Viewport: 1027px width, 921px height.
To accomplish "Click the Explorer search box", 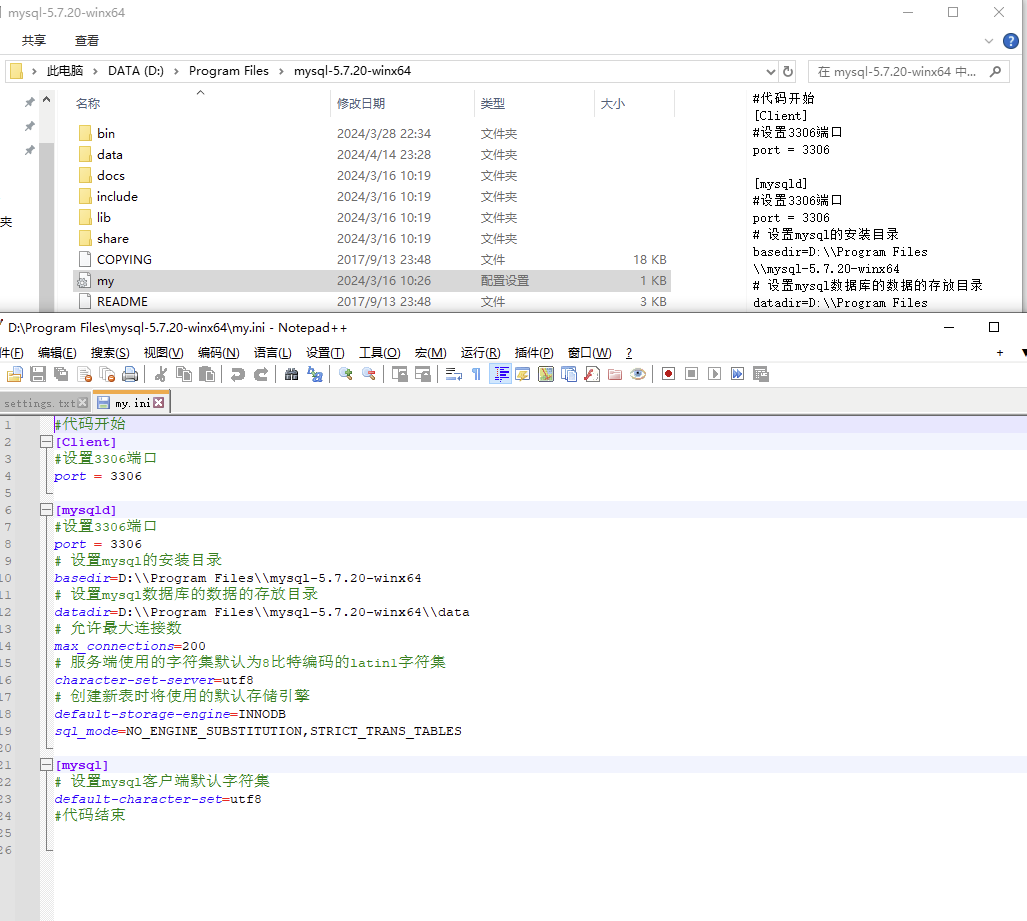I will click(x=908, y=71).
